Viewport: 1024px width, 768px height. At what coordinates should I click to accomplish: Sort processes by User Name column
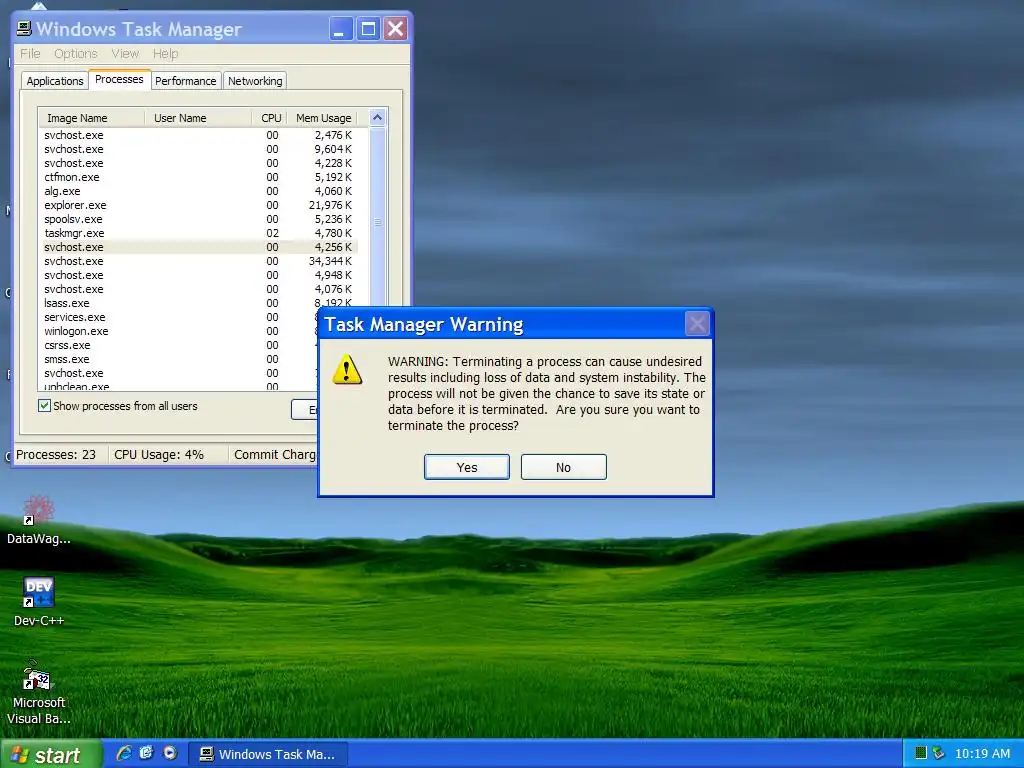[x=198, y=118]
